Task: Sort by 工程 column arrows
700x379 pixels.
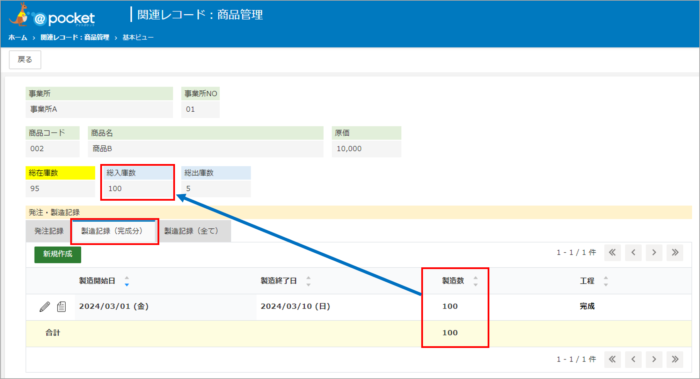Action: click(x=606, y=281)
